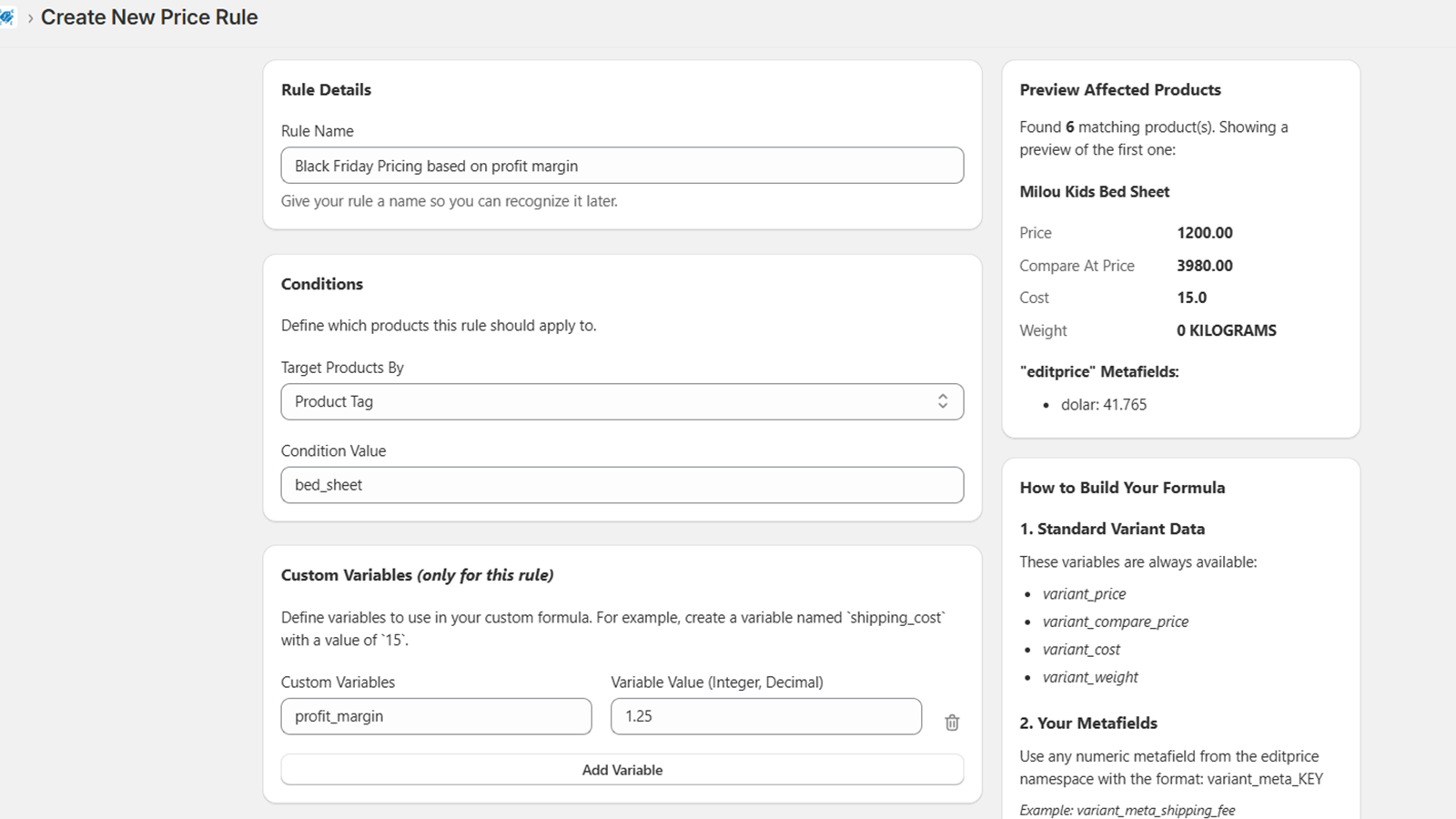
Task: Select the Milou Kids Bed Sheet product name
Action: tap(1095, 192)
